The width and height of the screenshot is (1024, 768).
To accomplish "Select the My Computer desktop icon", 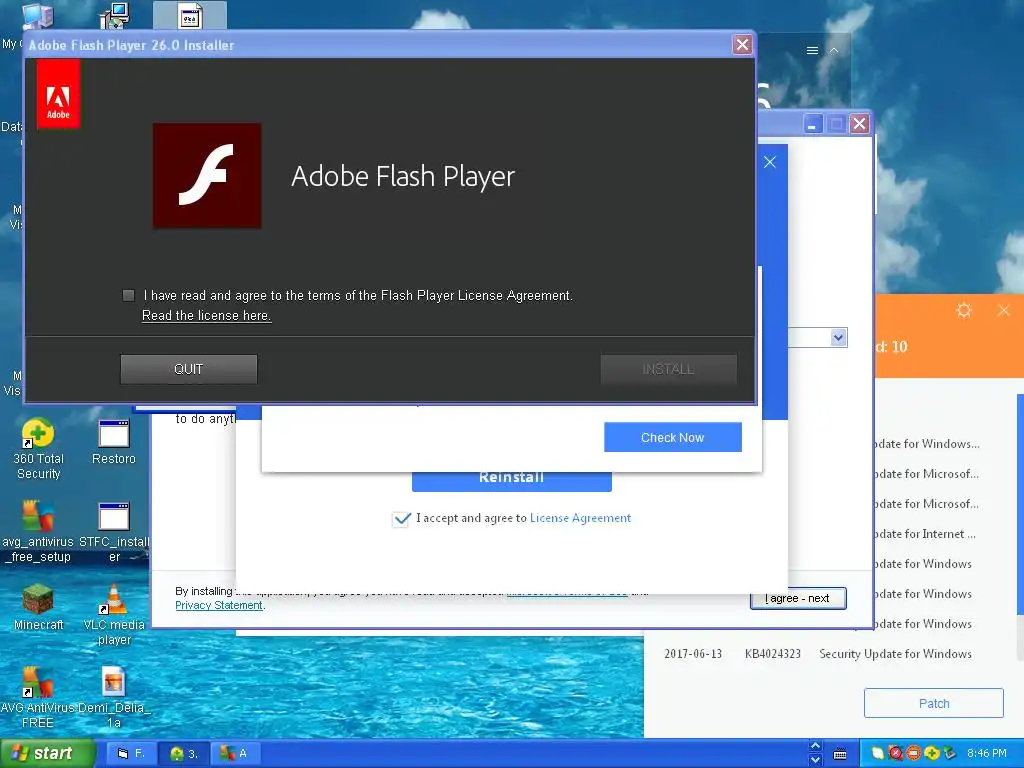I will 37,16.
